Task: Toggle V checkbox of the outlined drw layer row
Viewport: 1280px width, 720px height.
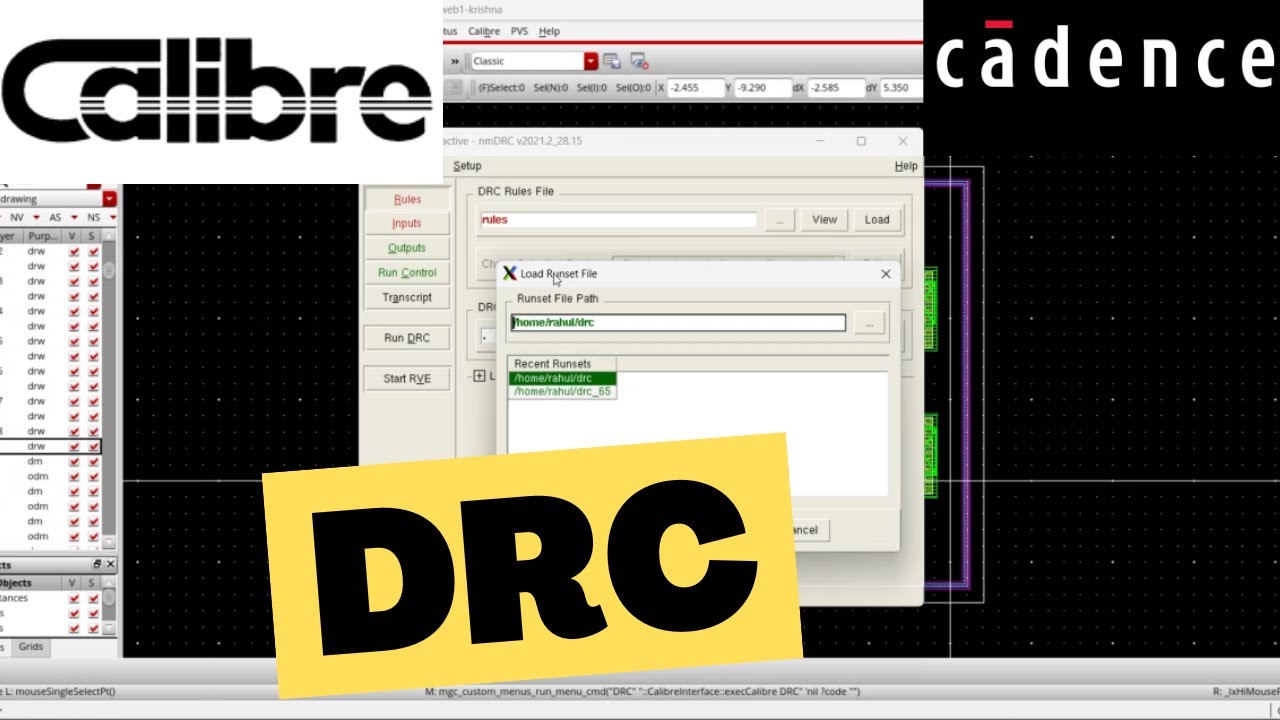Action: coord(74,446)
